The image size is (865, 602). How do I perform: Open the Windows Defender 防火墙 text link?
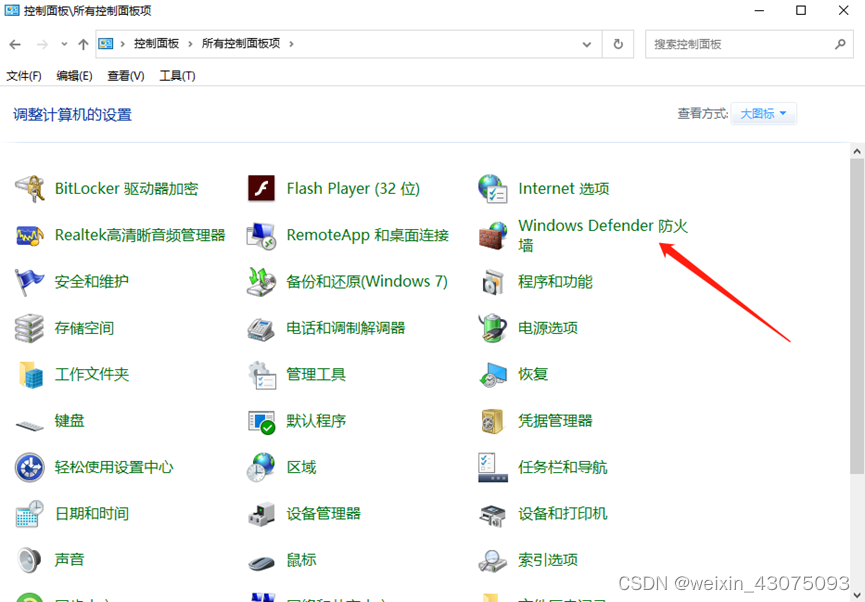pos(603,235)
